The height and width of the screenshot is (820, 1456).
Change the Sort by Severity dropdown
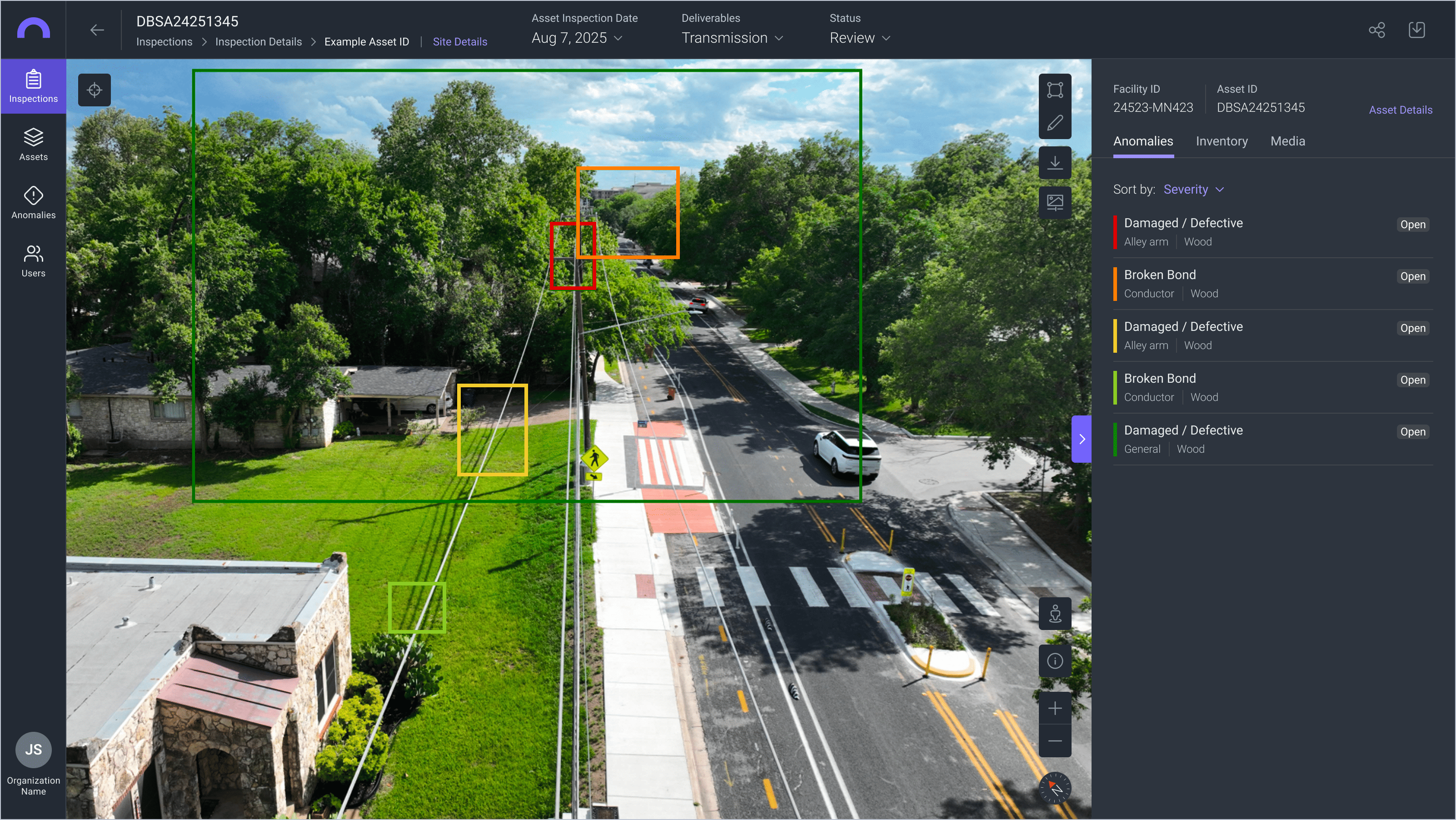point(1193,190)
